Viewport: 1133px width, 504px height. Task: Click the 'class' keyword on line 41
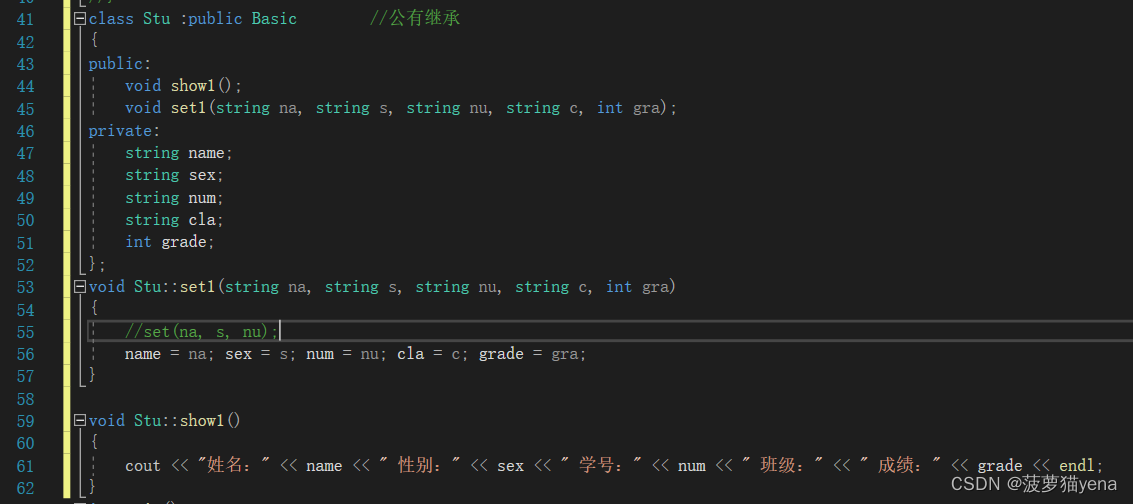(x=111, y=19)
